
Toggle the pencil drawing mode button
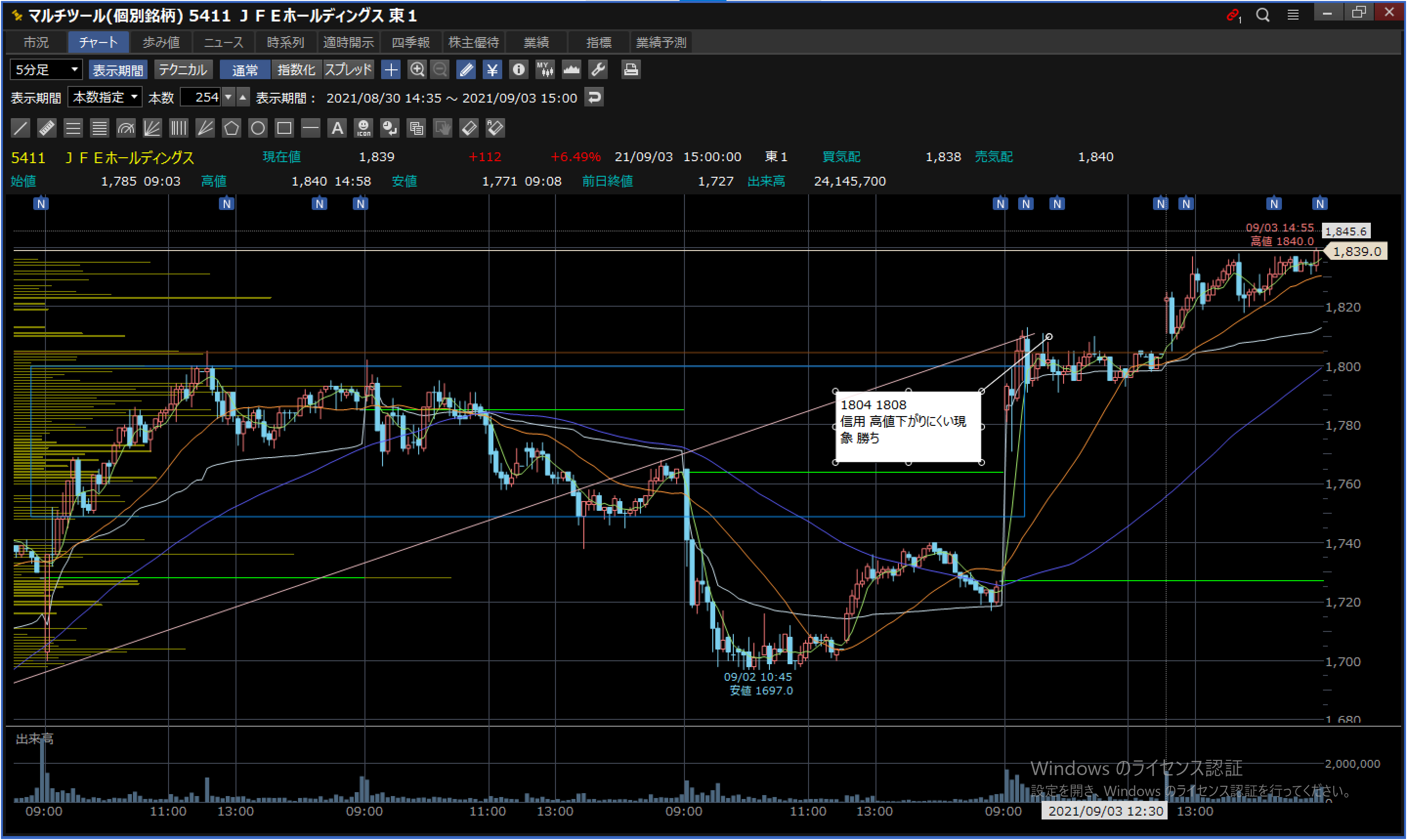(466, 70)
